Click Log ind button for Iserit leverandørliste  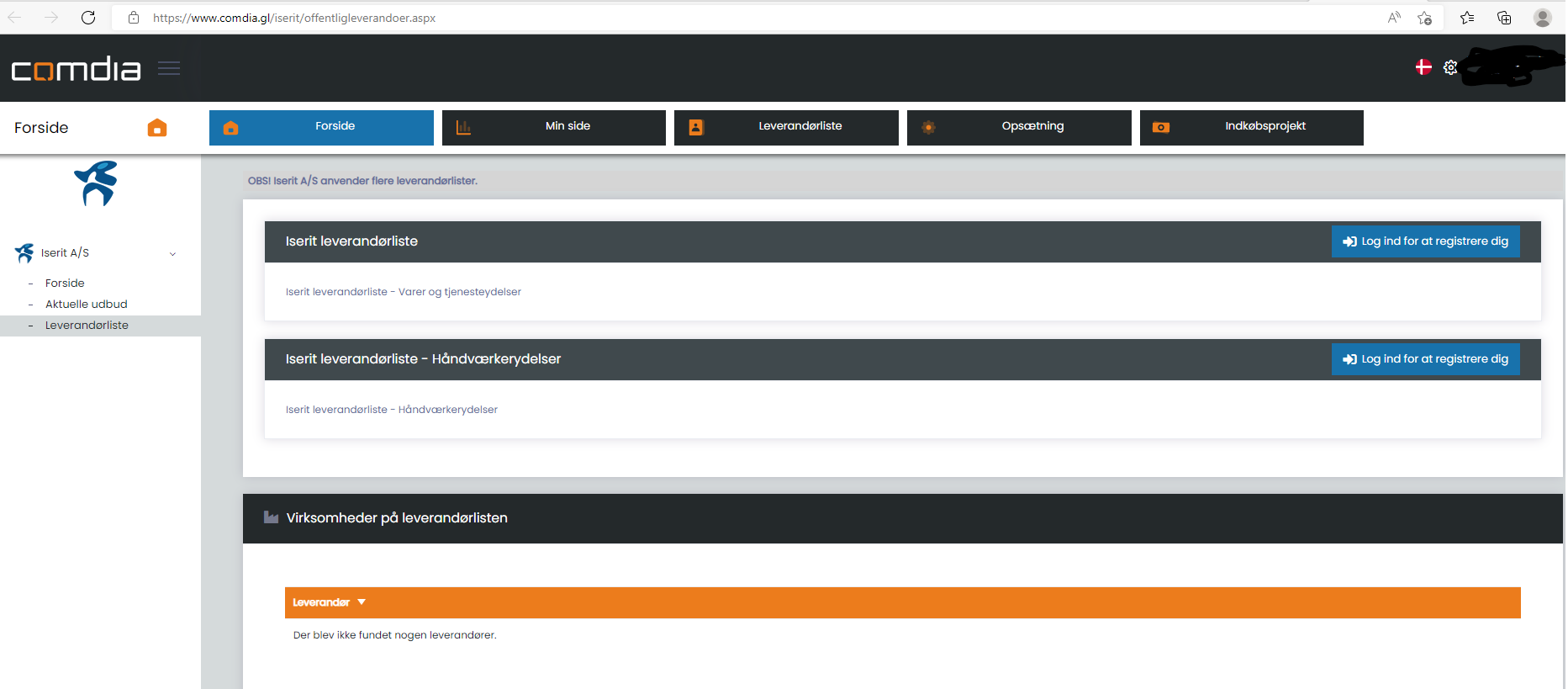point(1426,241)
